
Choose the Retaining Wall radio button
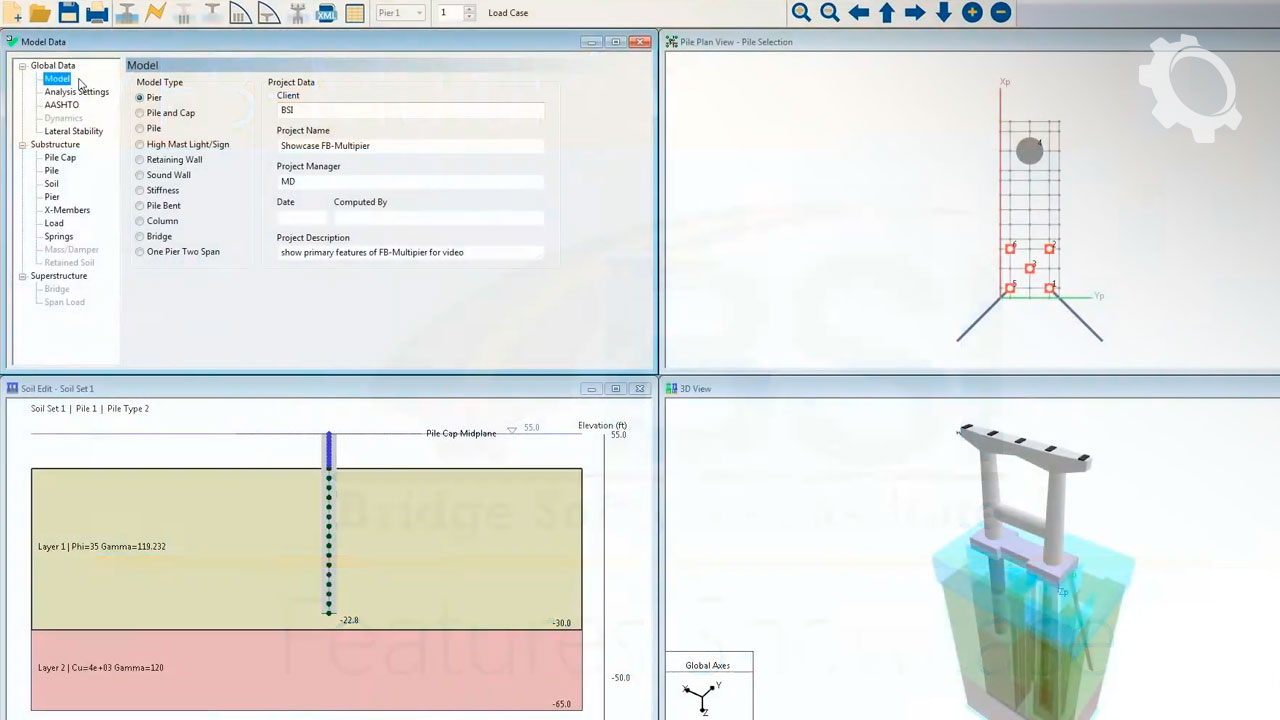click(x=140, y=160)
